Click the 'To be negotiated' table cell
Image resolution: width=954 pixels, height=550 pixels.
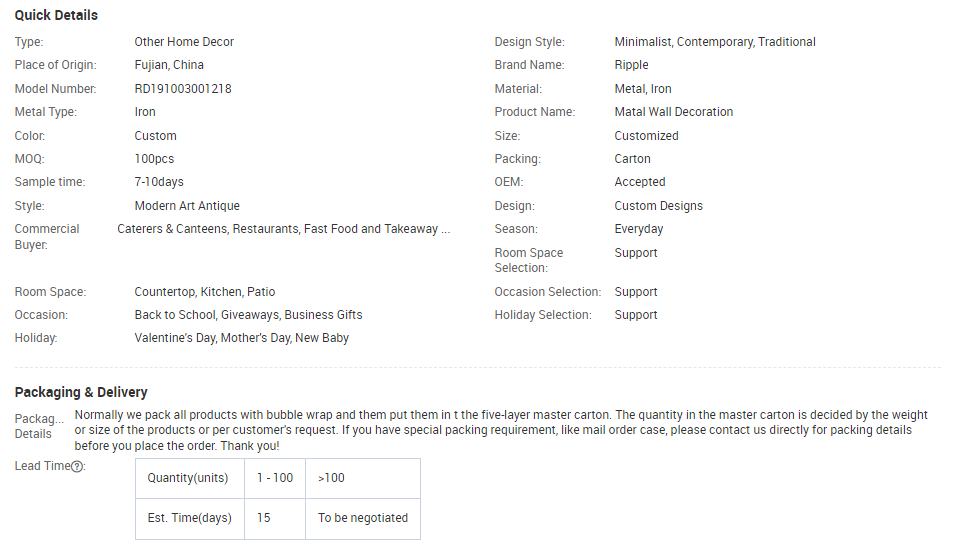coord(363,518)
